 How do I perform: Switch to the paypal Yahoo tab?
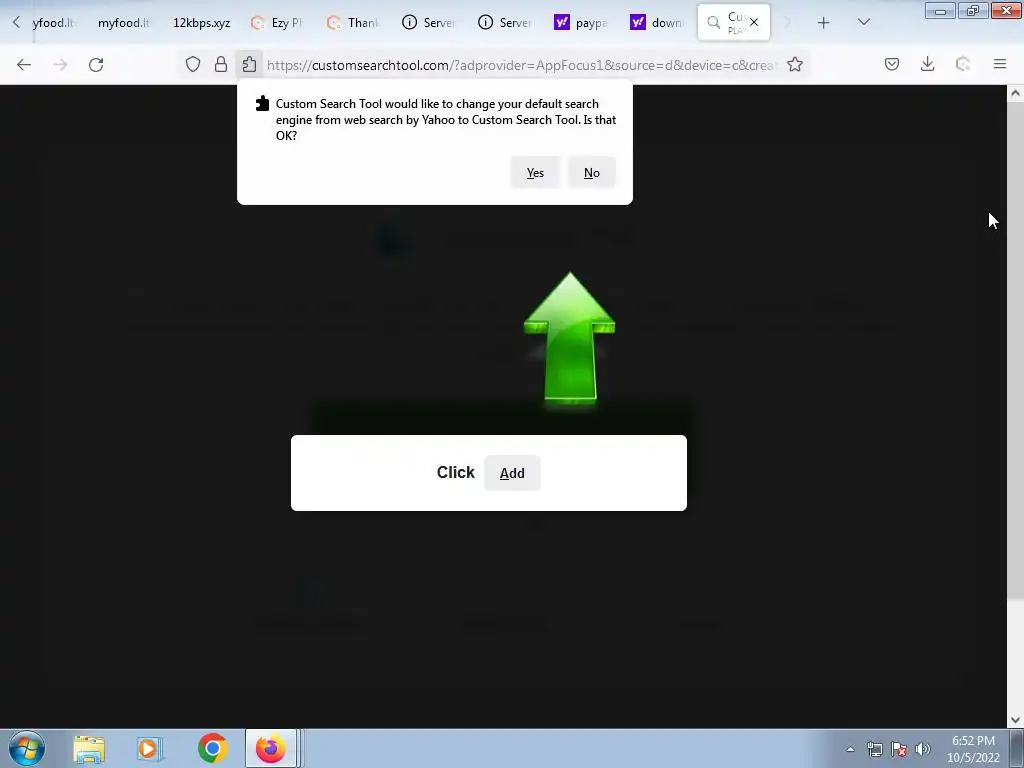coord(581,22)
